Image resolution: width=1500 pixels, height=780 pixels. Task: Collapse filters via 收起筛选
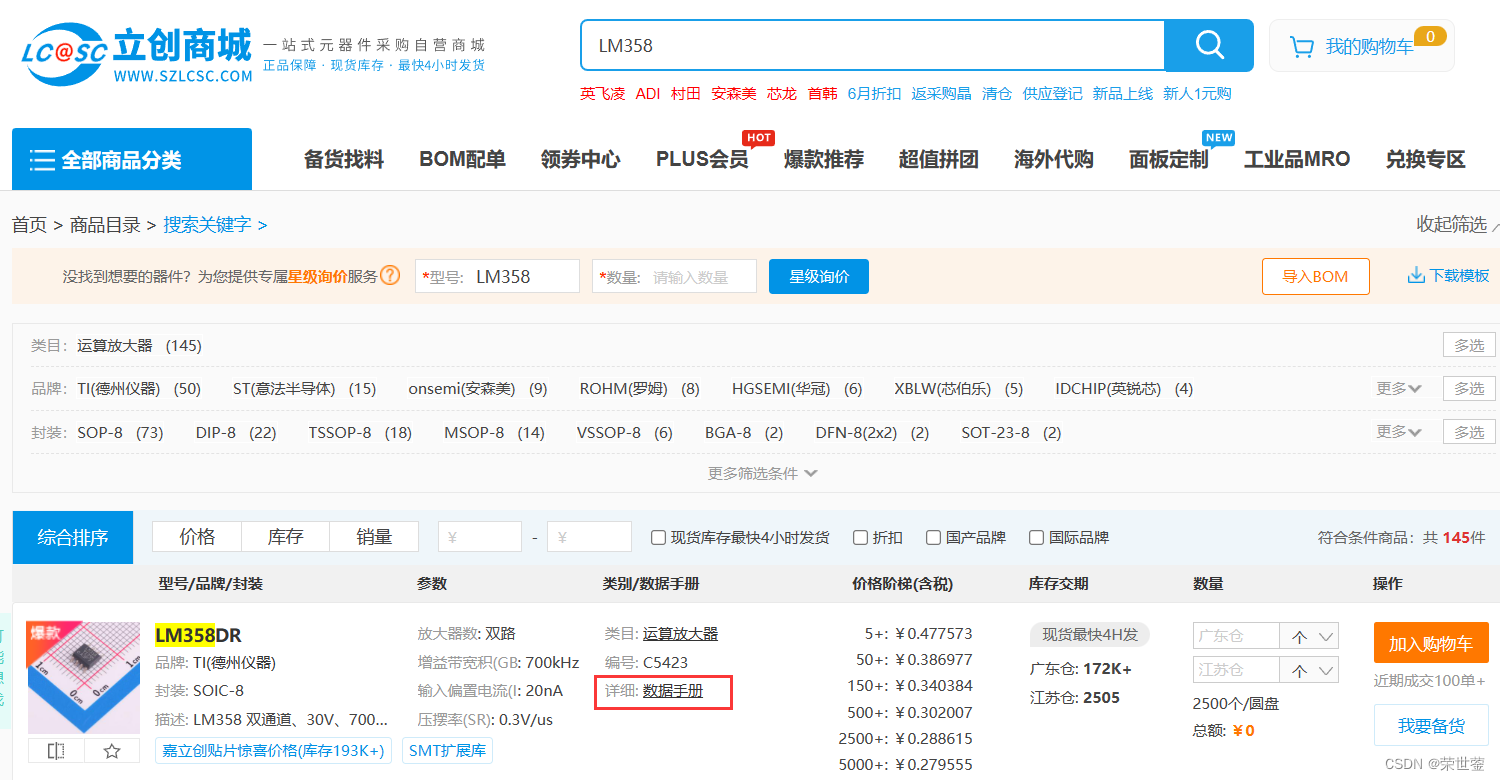coord(1457,224)
